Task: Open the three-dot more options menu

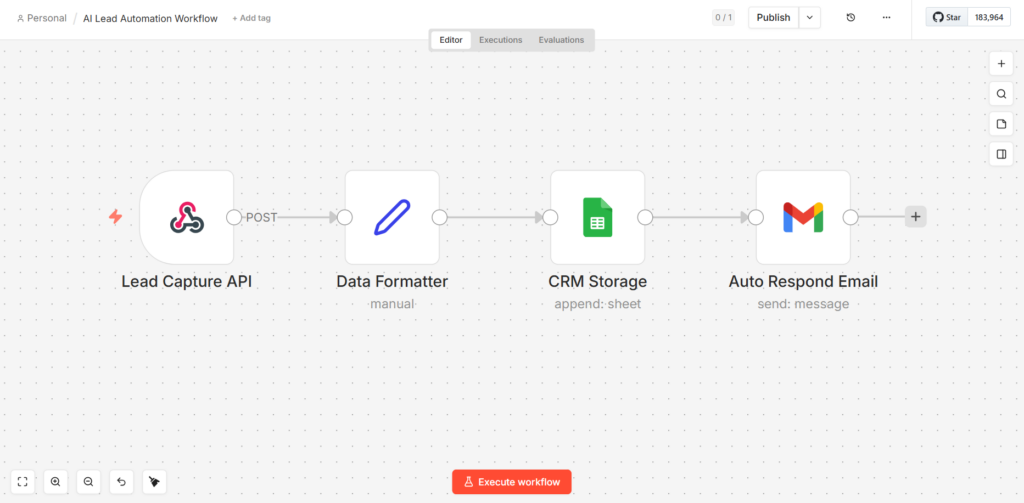Action: tap(886, 18)
